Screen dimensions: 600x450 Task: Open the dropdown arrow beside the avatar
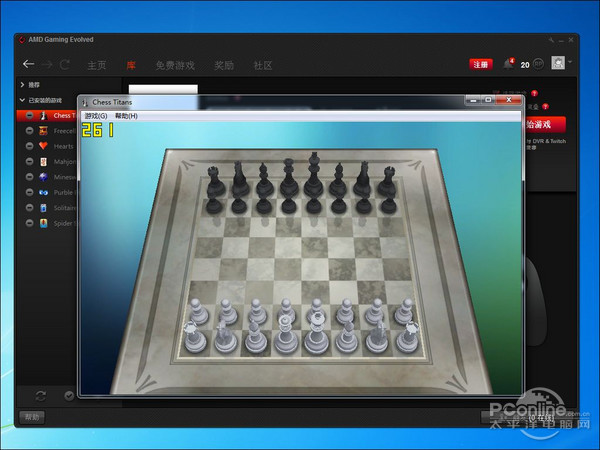[x=570, y=62]
